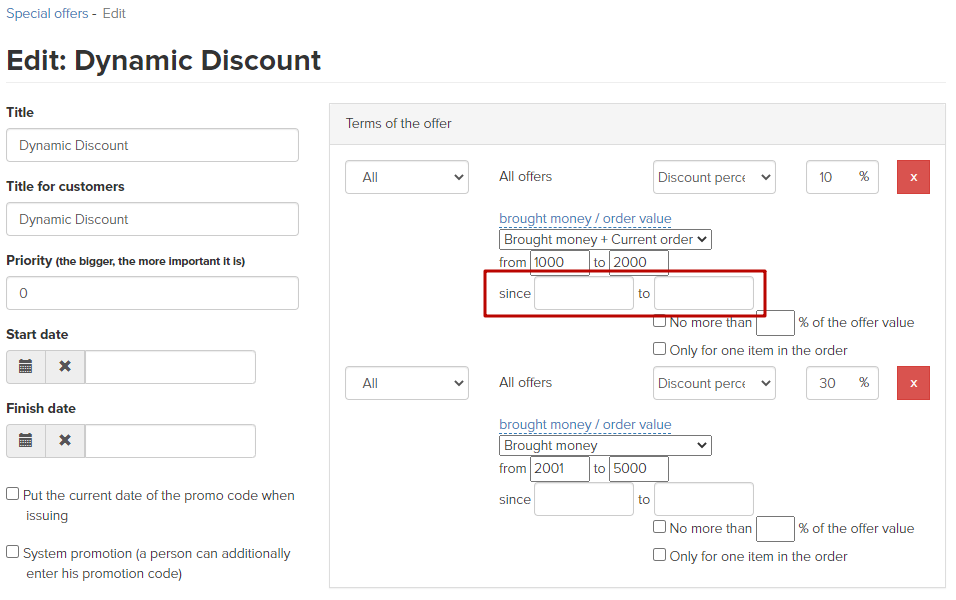Delete the 10% discount rule row

coord(913,177)
